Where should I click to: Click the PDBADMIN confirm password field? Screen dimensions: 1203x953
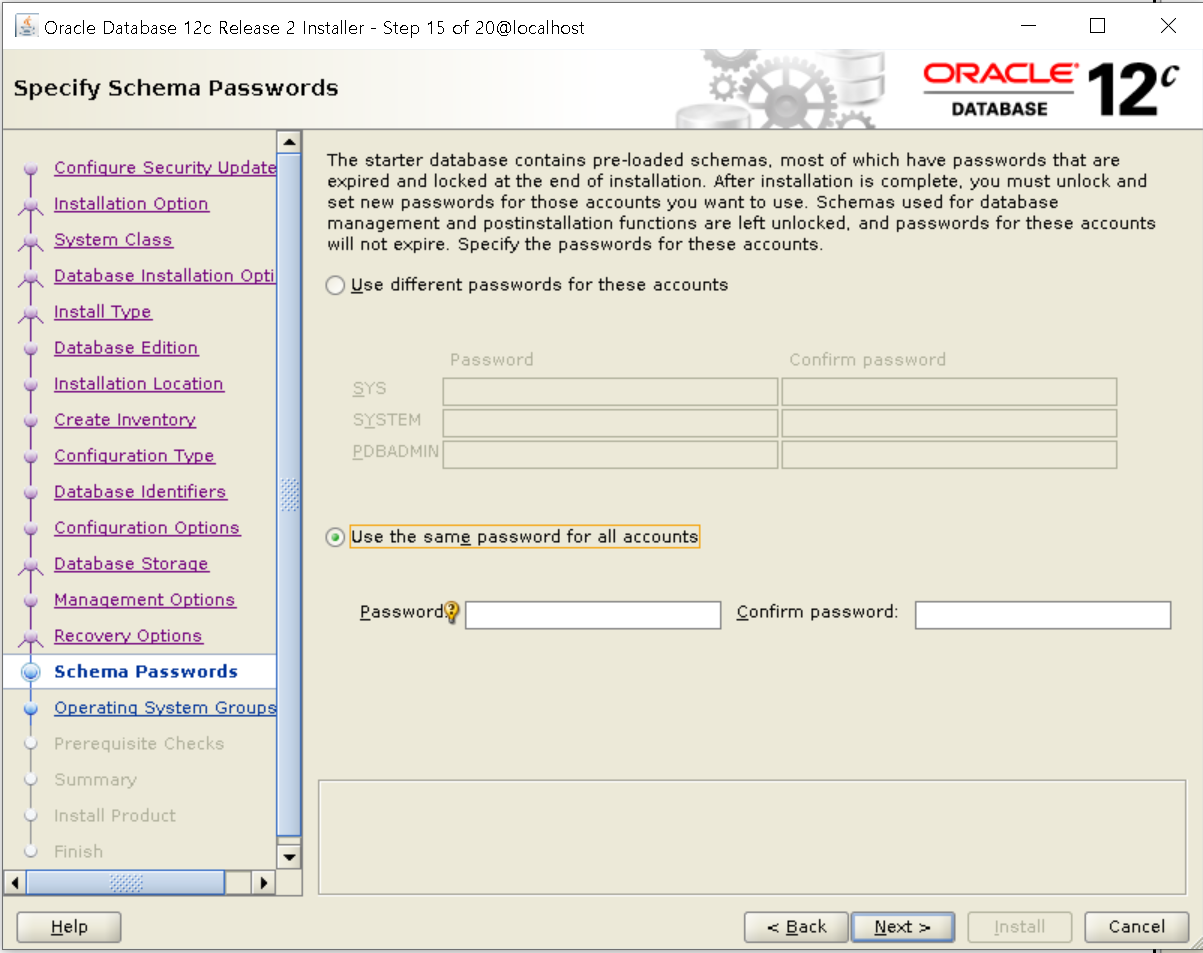point(949,455)
